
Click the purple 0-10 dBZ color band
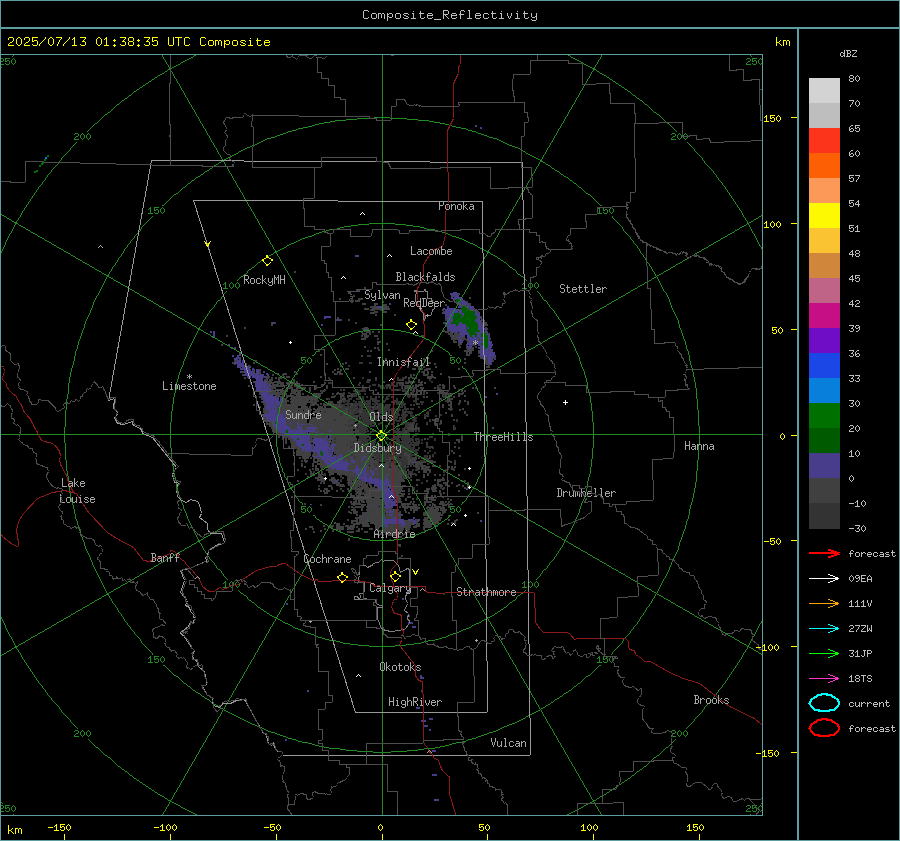824,466
